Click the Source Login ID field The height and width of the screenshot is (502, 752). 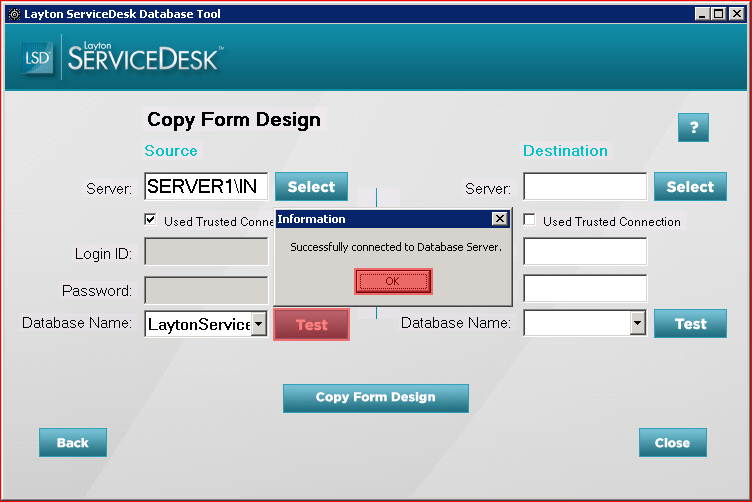pyautogui.click(x=206, y=252)
